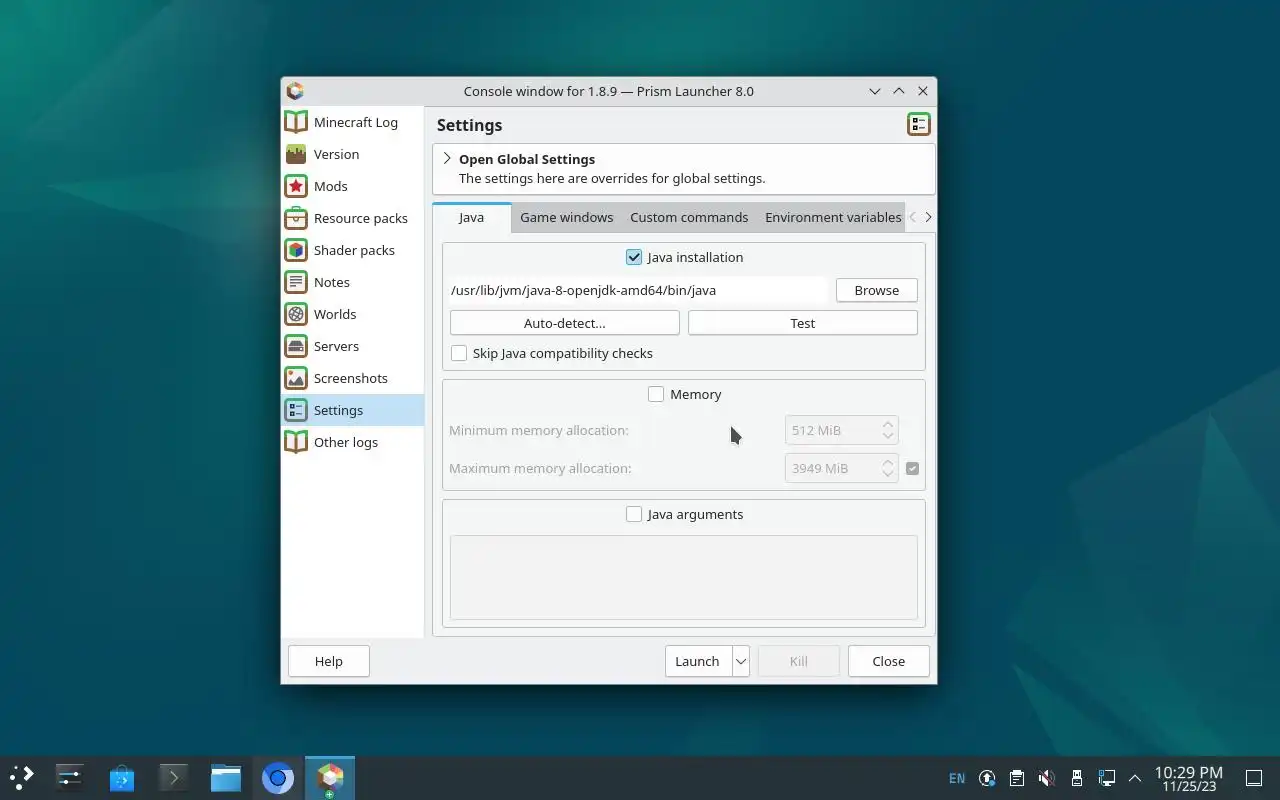
Task: Enable Skip Java compatibility checks
Action: [x=459, y=353]
